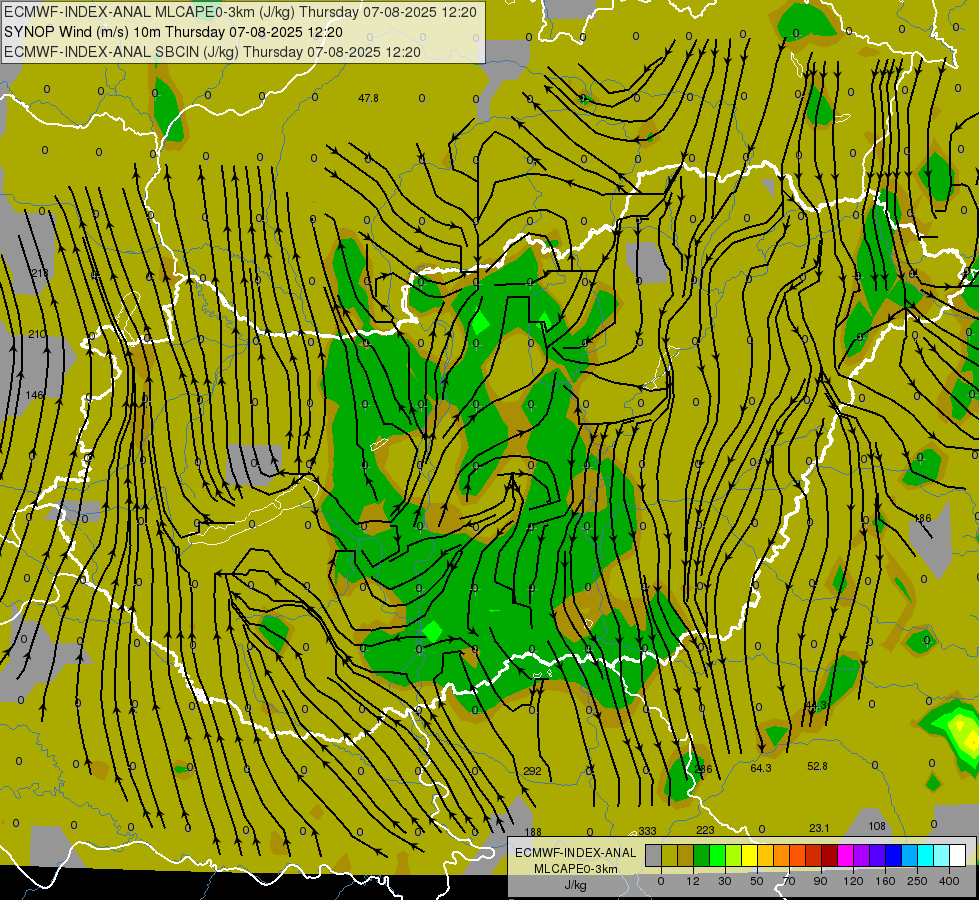Click the 286 value on the map
Screen dimensions: 979x900
[x=703, y=769]
